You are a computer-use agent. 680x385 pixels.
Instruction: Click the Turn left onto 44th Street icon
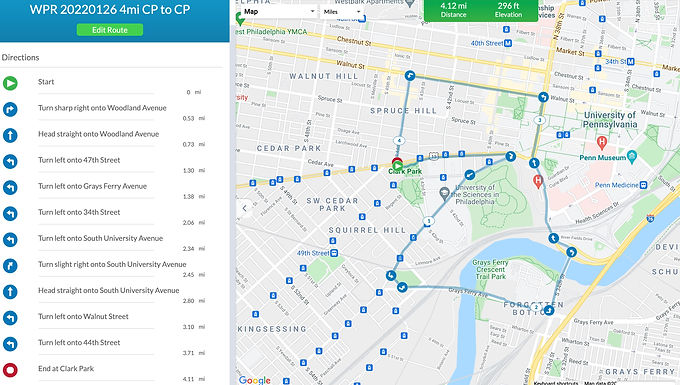pos(10,344)
